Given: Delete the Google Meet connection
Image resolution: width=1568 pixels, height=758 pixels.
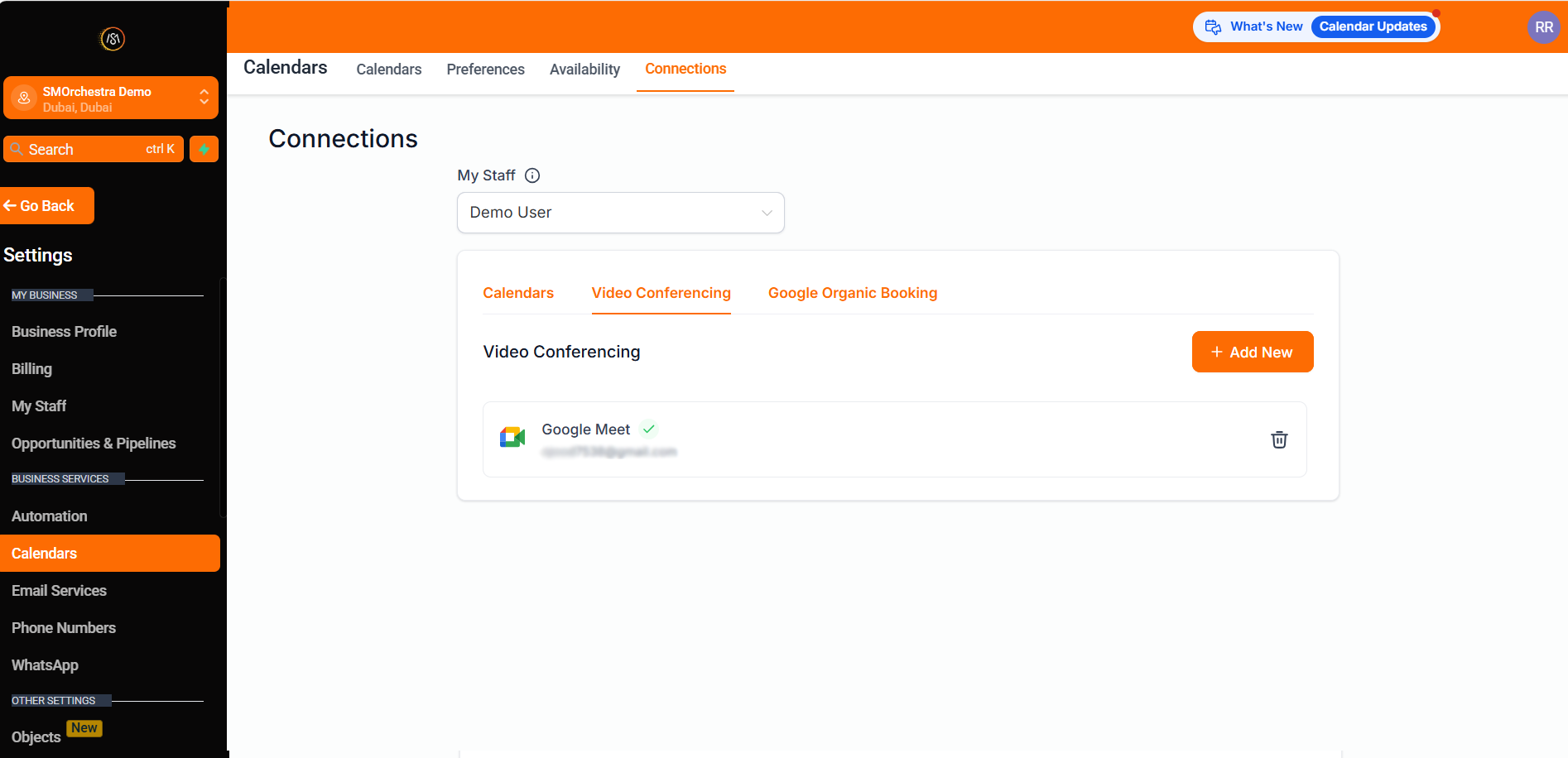Looking at the screenshot, I should (1279, 439).
